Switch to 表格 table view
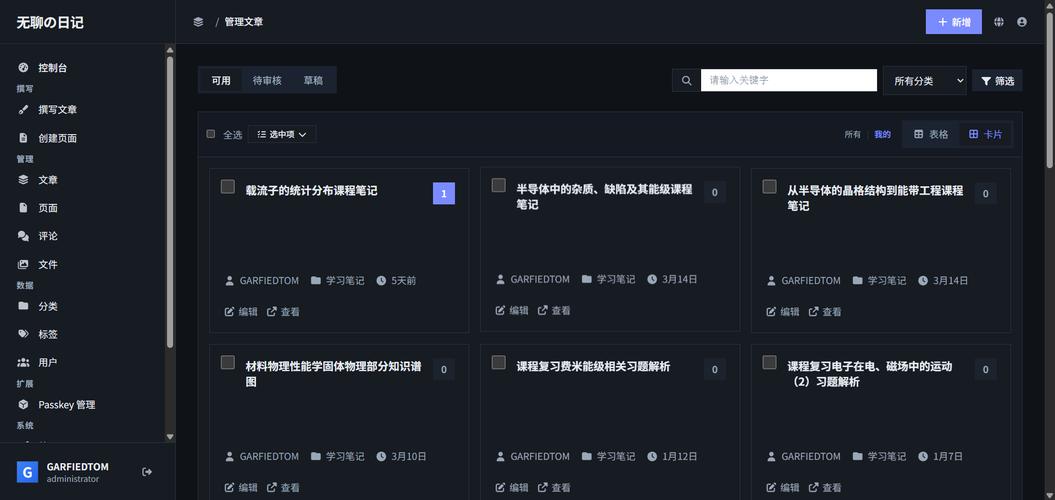Image resolution: width=1055 pixels, height=500 pixels. [x=931, y=134]
